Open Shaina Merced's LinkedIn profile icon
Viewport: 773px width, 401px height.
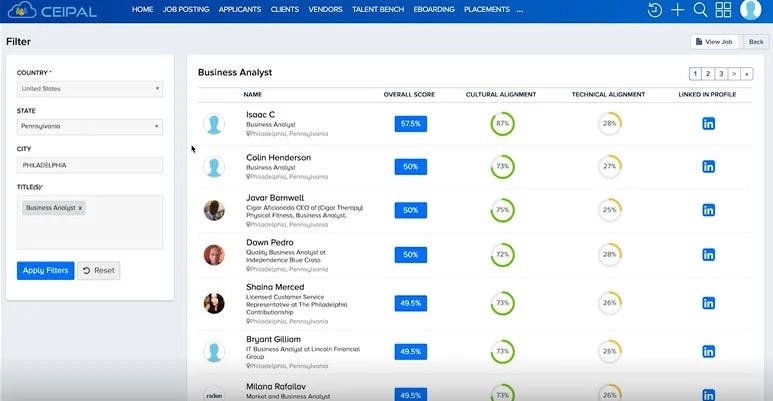tap(708, 303)
